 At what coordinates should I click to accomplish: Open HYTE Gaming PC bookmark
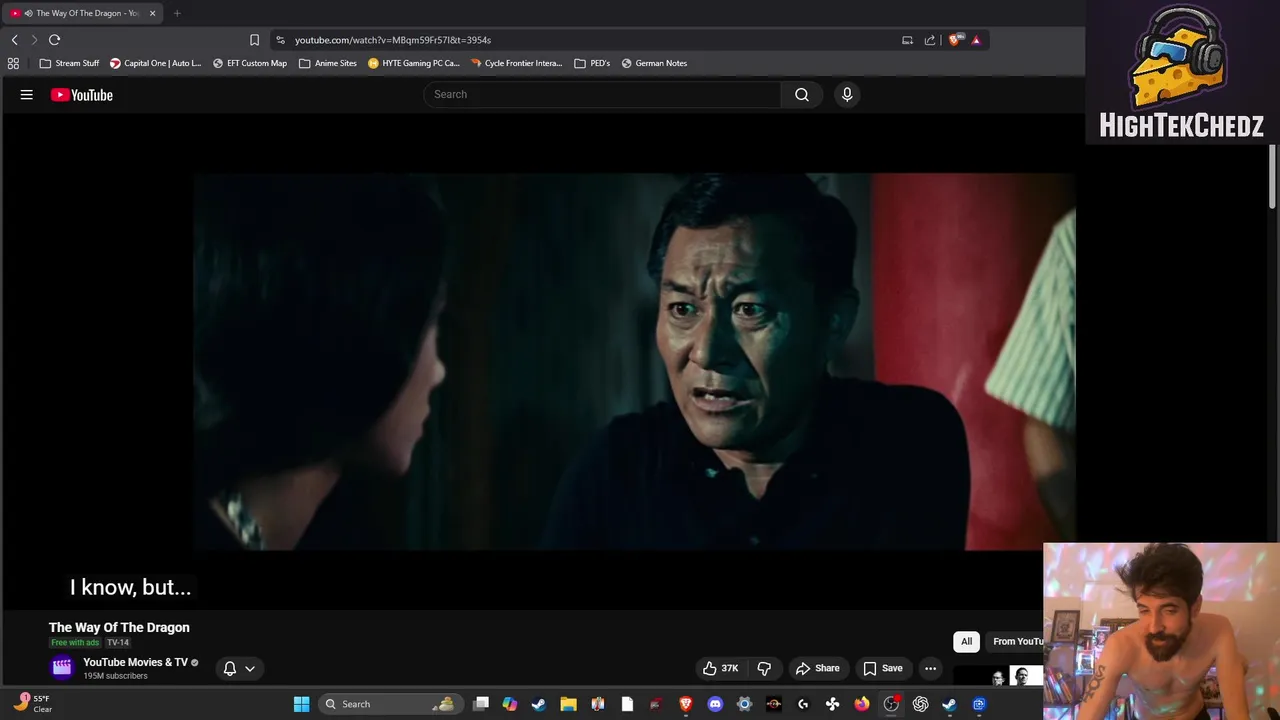coord(414,63)
